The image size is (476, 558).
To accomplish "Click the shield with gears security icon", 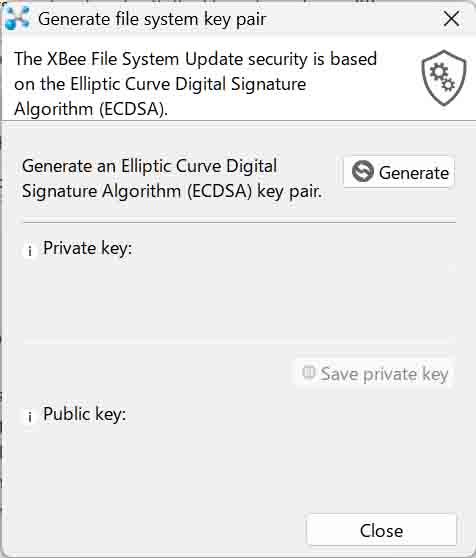I will pos(444,78).
